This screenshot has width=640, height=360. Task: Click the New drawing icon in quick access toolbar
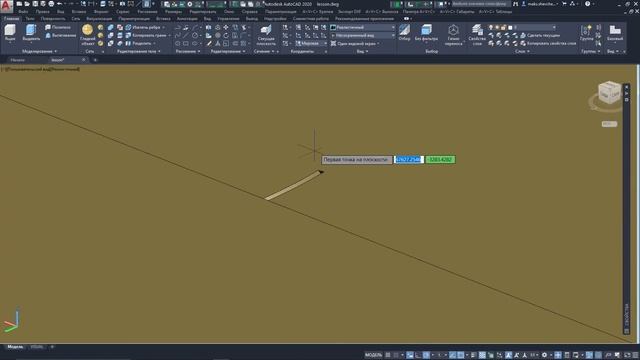19,4
